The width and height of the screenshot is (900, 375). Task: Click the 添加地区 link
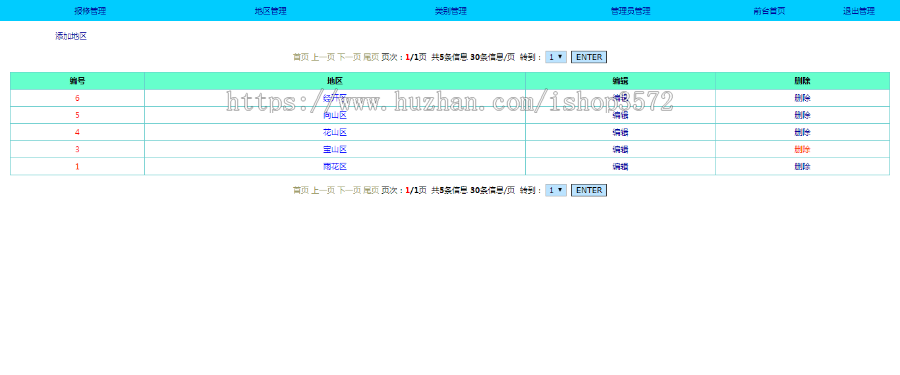71,36
